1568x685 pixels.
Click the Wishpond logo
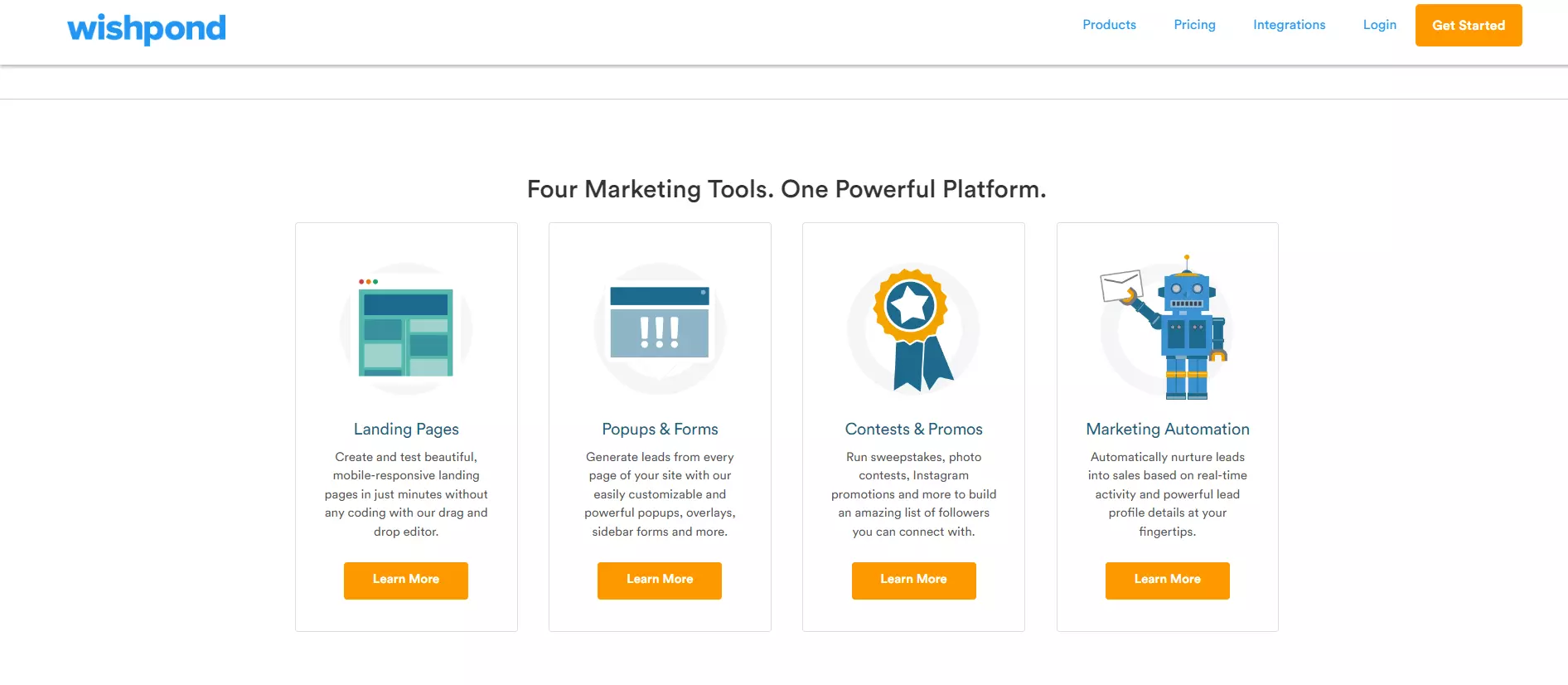click(x=147, y=28)
